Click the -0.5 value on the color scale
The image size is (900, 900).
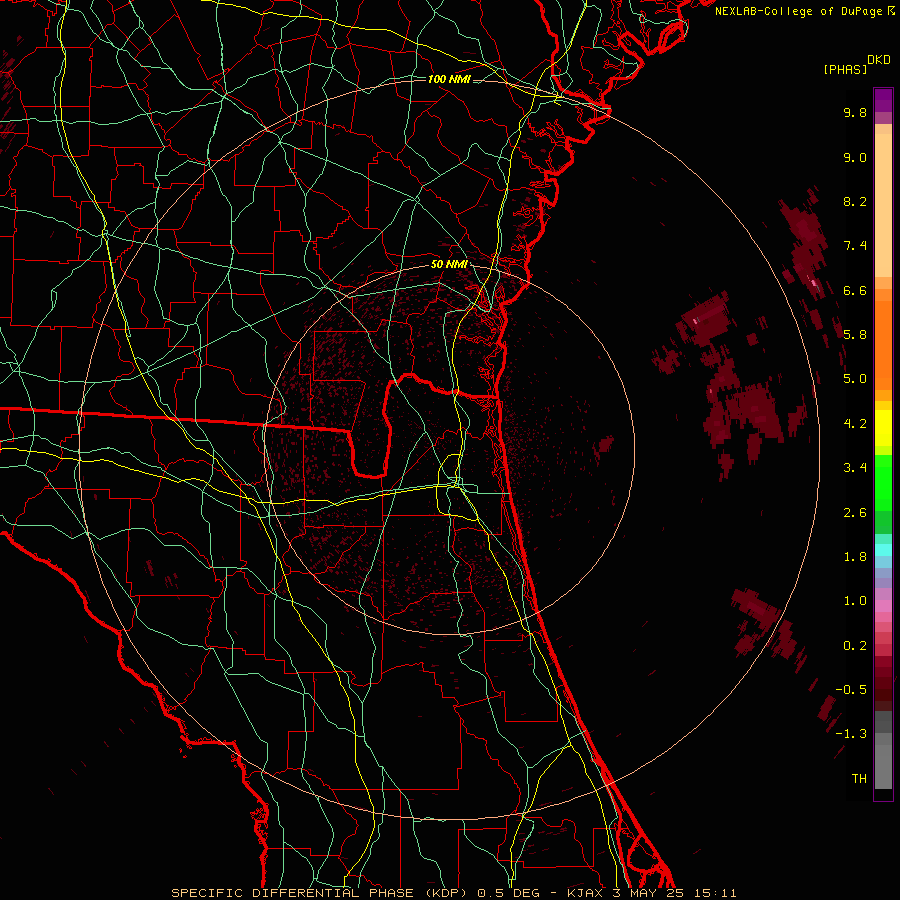point(851,690)
